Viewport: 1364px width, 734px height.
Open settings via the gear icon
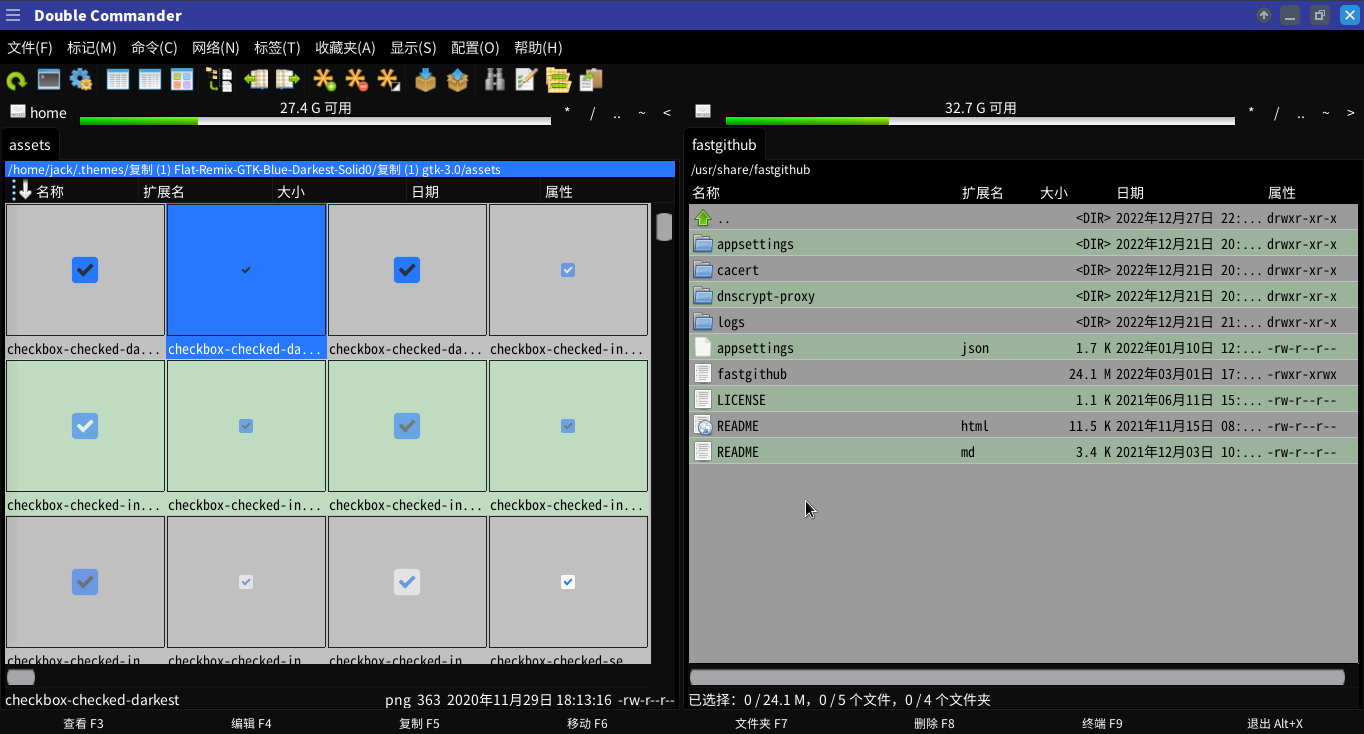(x=81, y=79)
